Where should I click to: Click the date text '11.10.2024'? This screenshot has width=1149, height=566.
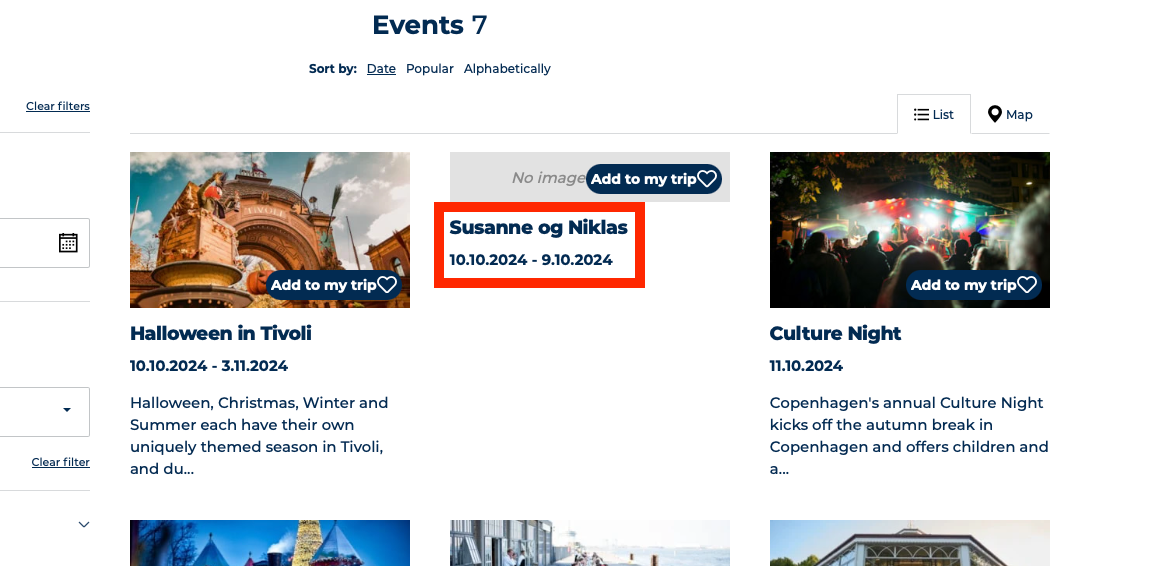pos(806,366)
